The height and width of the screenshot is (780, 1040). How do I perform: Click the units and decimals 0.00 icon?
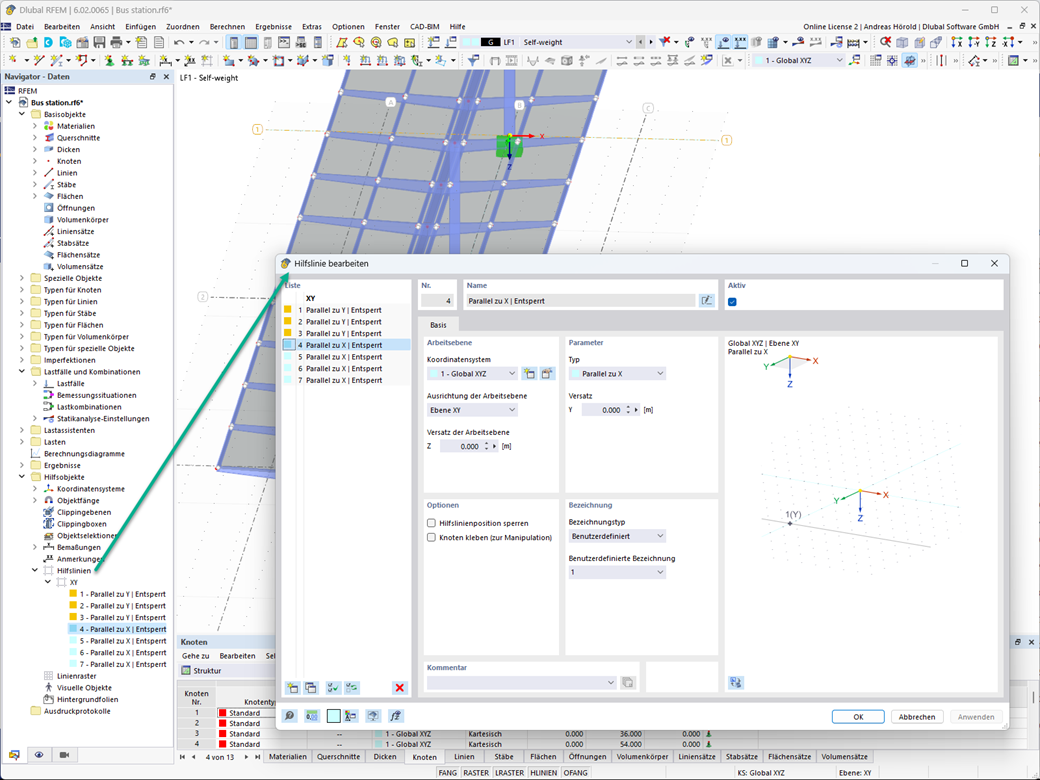click(312, 716)
